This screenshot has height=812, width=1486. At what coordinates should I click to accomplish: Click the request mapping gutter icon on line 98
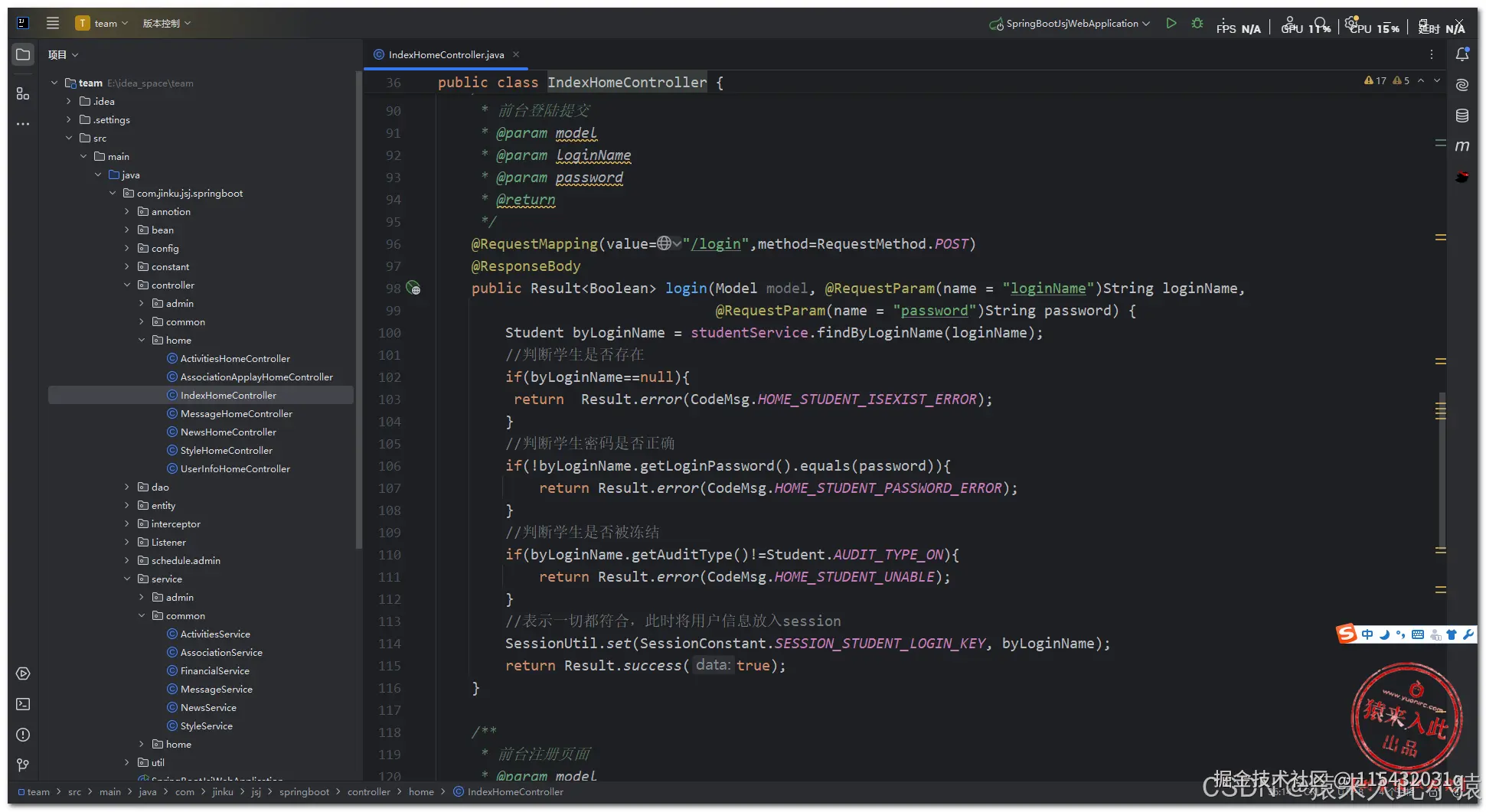[413, 289]
